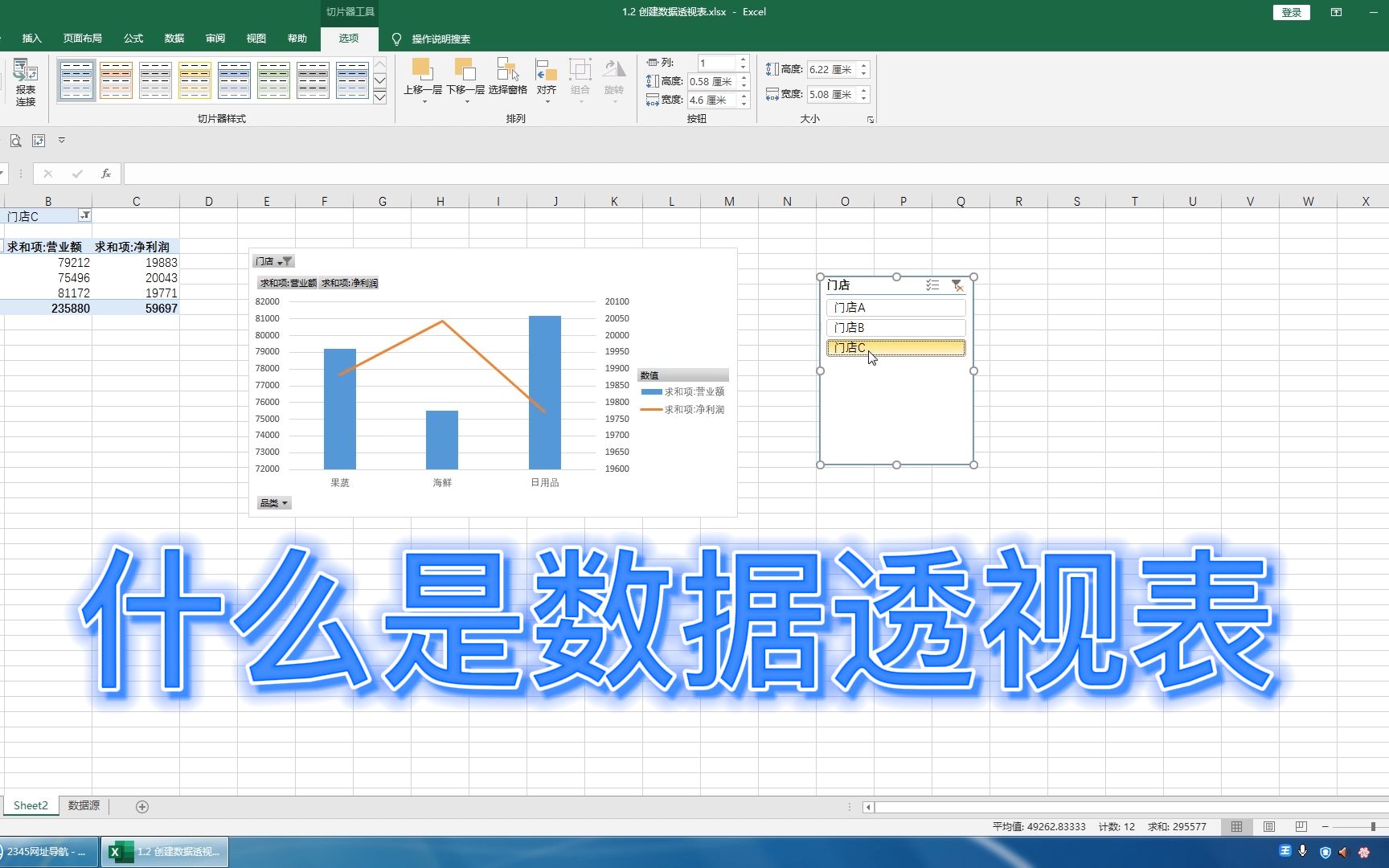Viewport: 1389px width, 868px height.
Task: Click the Sign in (登录) button
Action: point(1292,12)
